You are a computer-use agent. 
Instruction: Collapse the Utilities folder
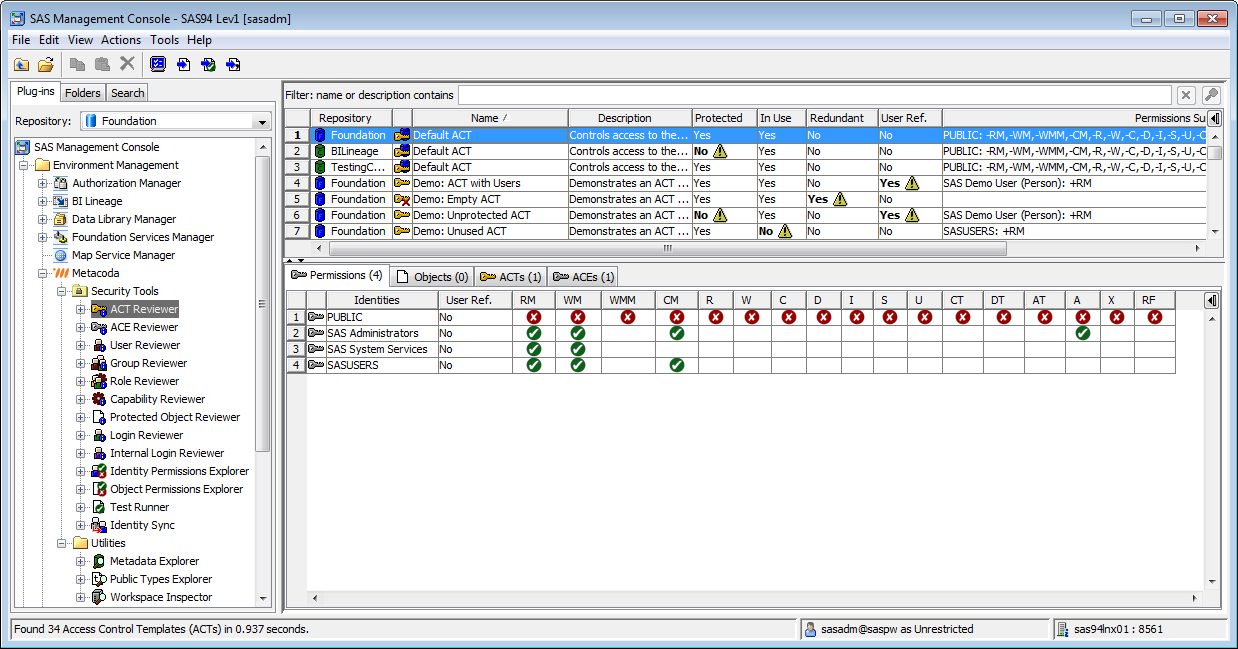(x=62, y=543)
